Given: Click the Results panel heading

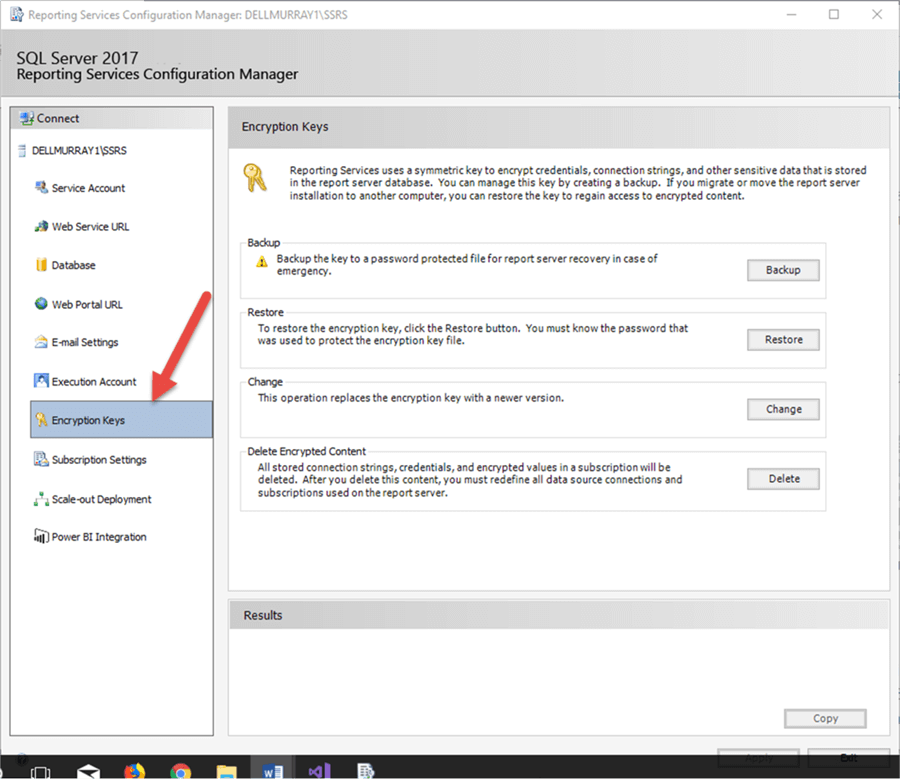Looking at the screenshot, I should pyautogui.click(x=263, y=615).
